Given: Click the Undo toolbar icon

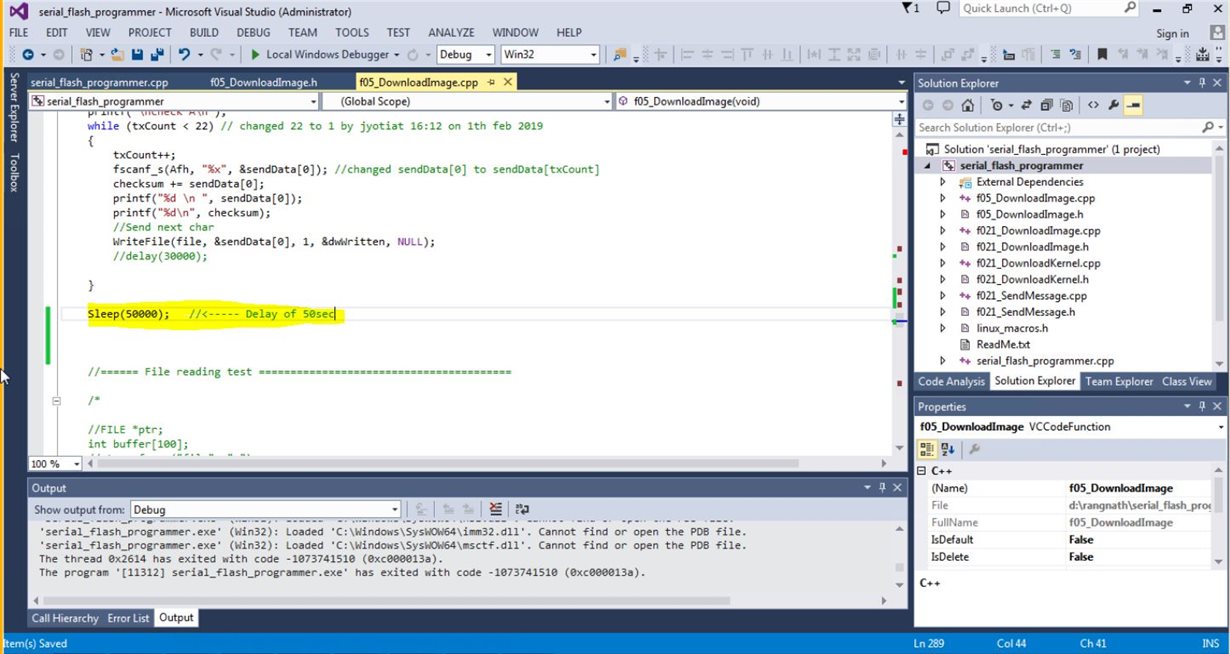Looking at the screenshot, I should [186, 55].
